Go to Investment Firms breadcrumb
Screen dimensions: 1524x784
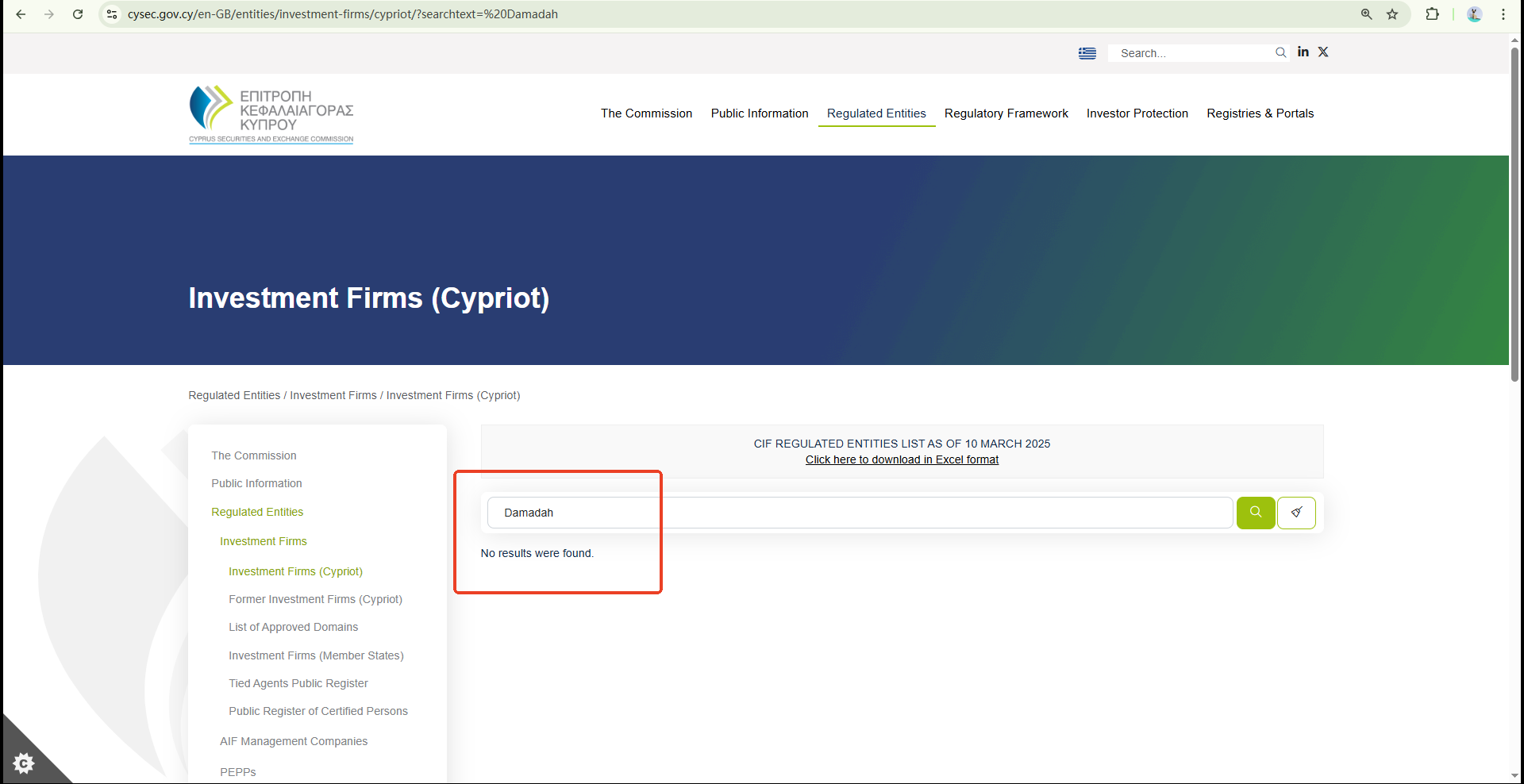pyautogui.click(x=333, y=395)
